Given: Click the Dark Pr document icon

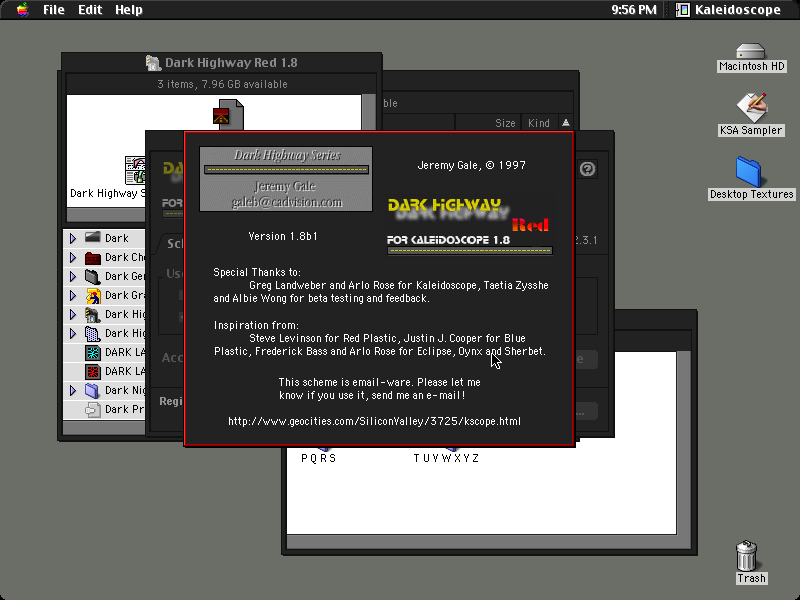Looking at the screenshot, I should pos(92,409).
